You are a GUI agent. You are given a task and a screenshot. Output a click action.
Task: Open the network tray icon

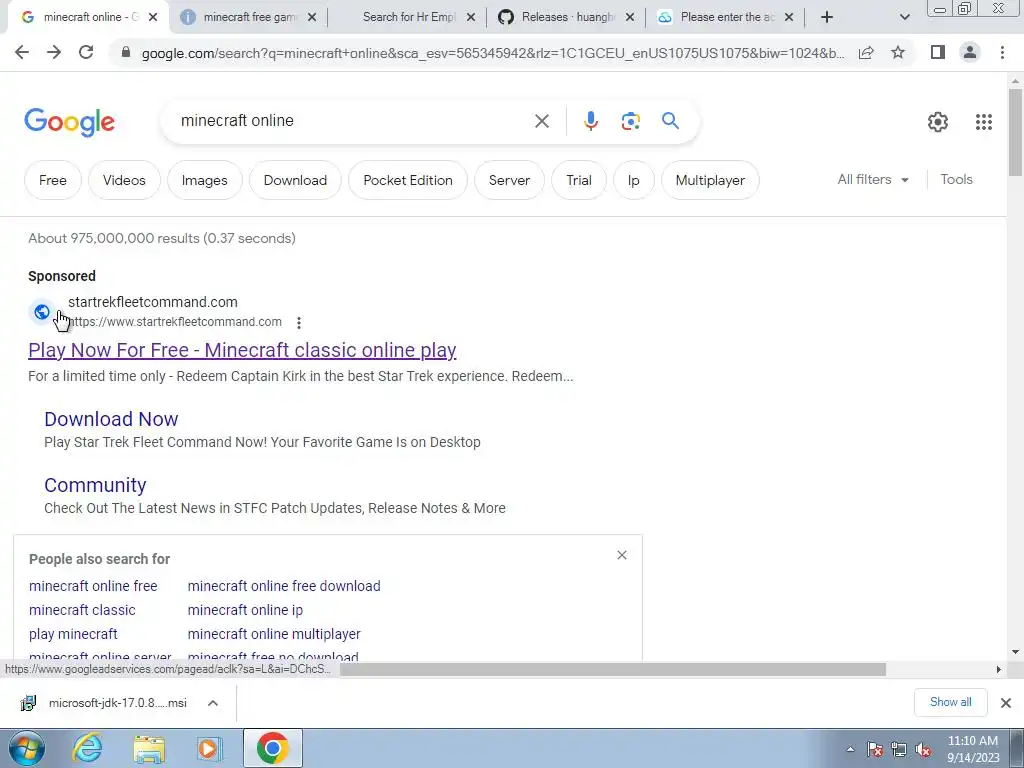pos(899,749)
